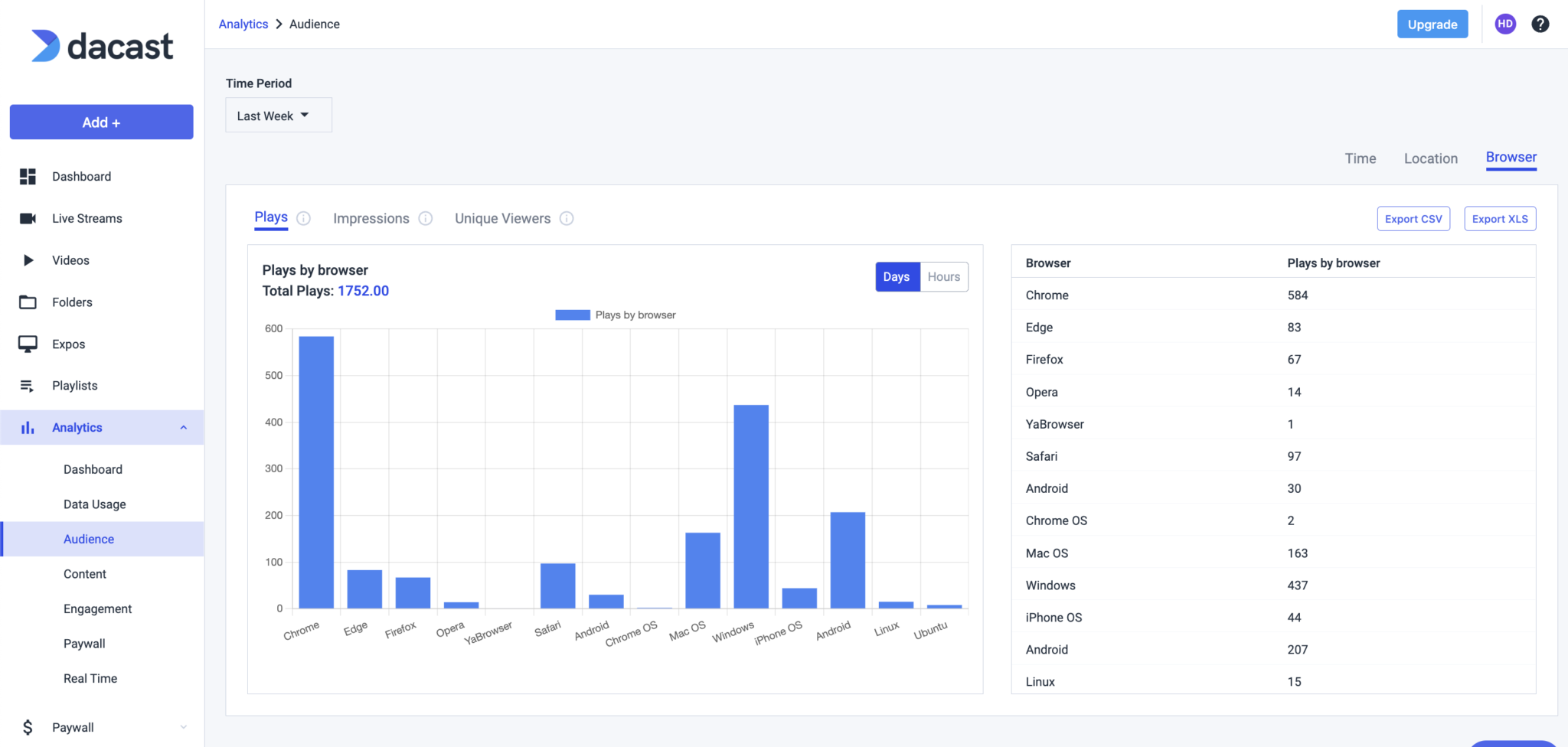The height and width of the screenshot is (747, 1568).
Task: Click the Analytics breadcrumb link
Action: click(x=243, y=24)
